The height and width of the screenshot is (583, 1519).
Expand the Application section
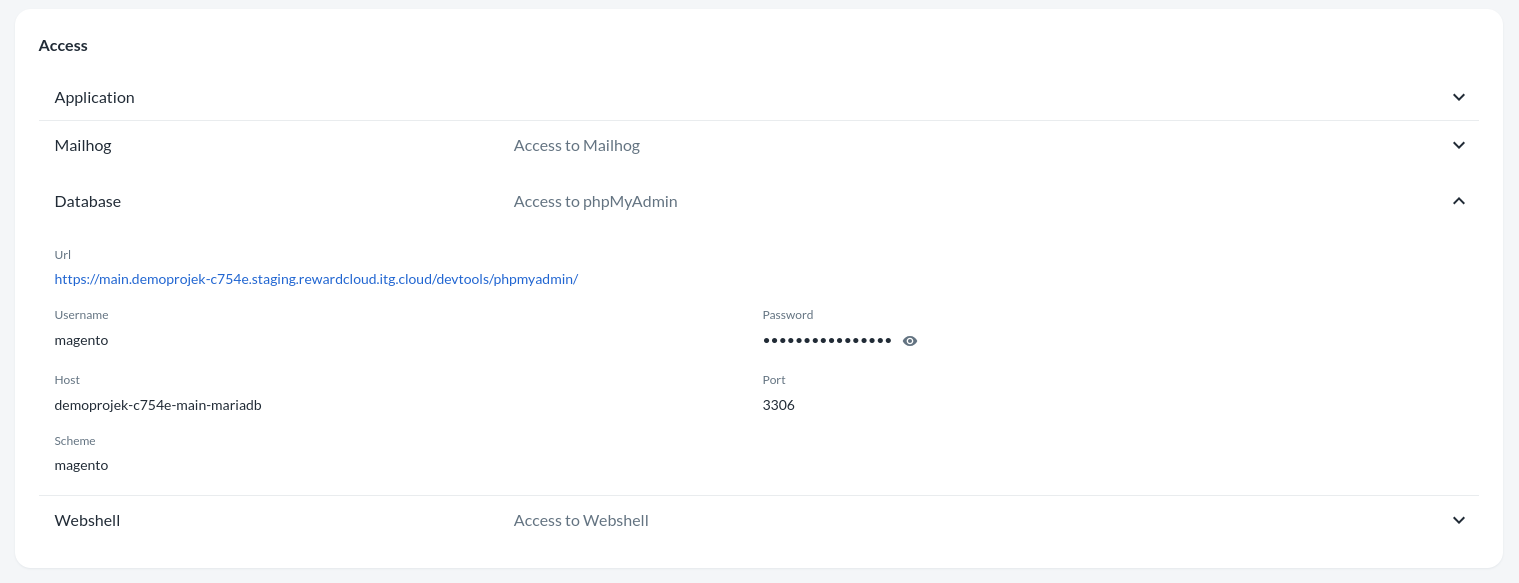[1459, 97]
